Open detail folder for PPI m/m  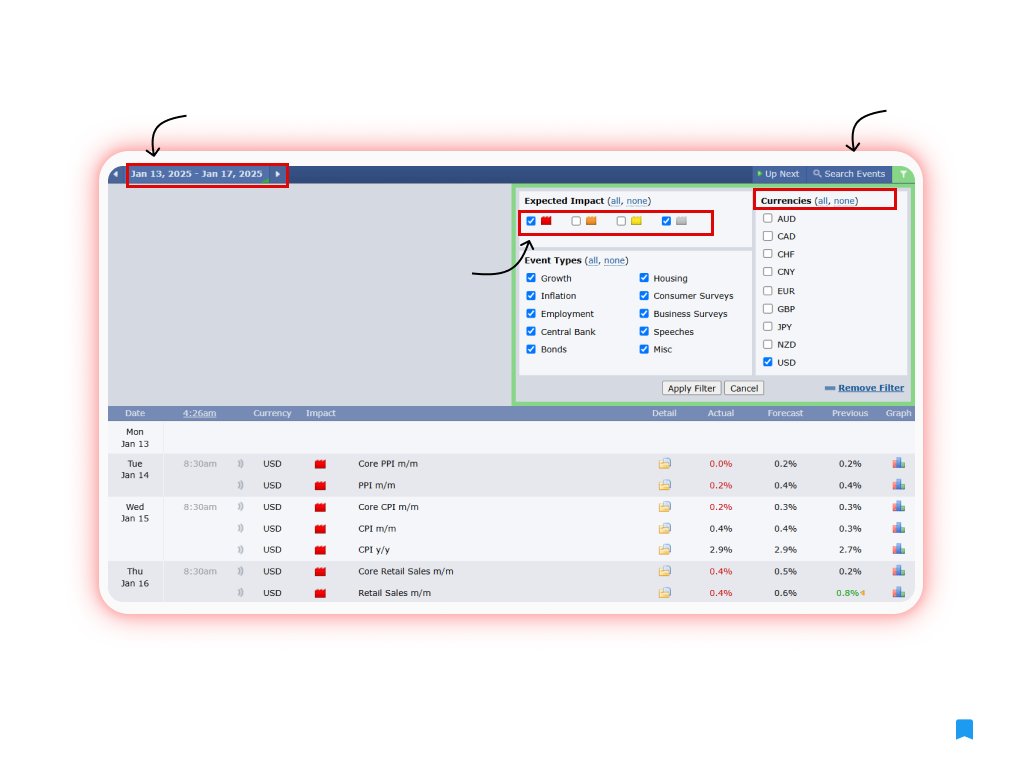[664, 485]
